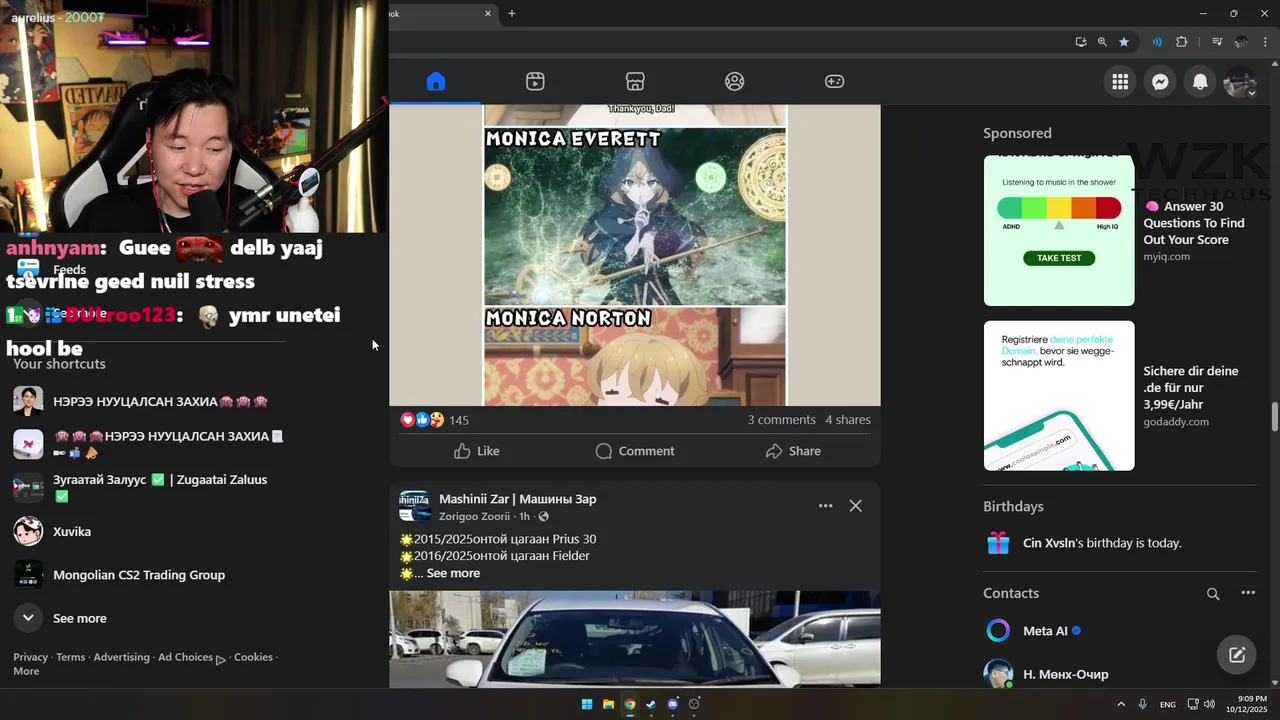
Task: Open Discord from the taskbar
Action: (672, 704)
